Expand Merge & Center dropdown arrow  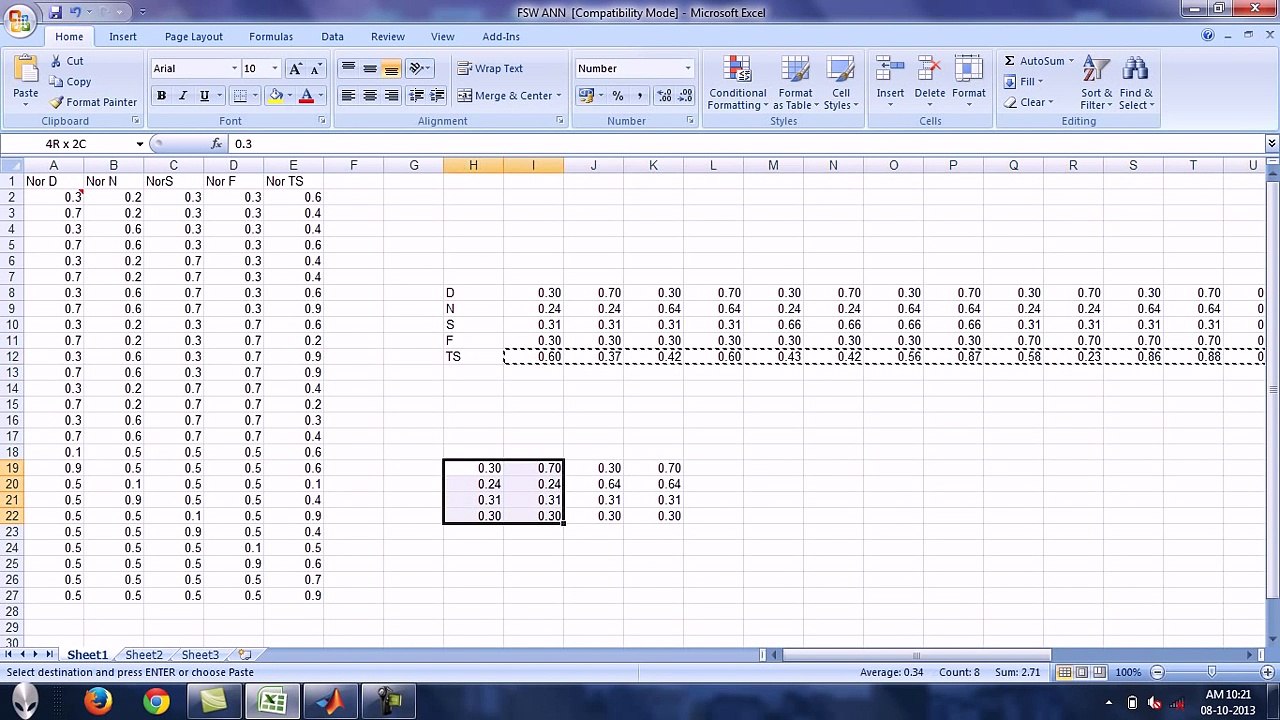pyautogui.click(x=558, y=96)
